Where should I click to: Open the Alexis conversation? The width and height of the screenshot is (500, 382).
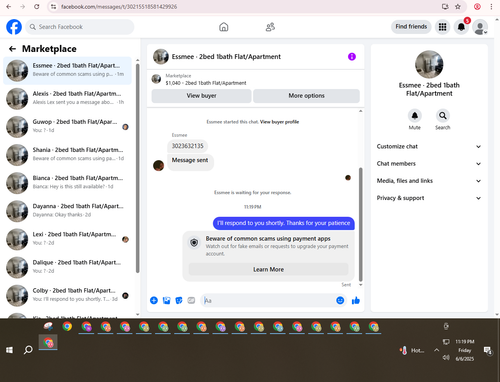point(67,98)
